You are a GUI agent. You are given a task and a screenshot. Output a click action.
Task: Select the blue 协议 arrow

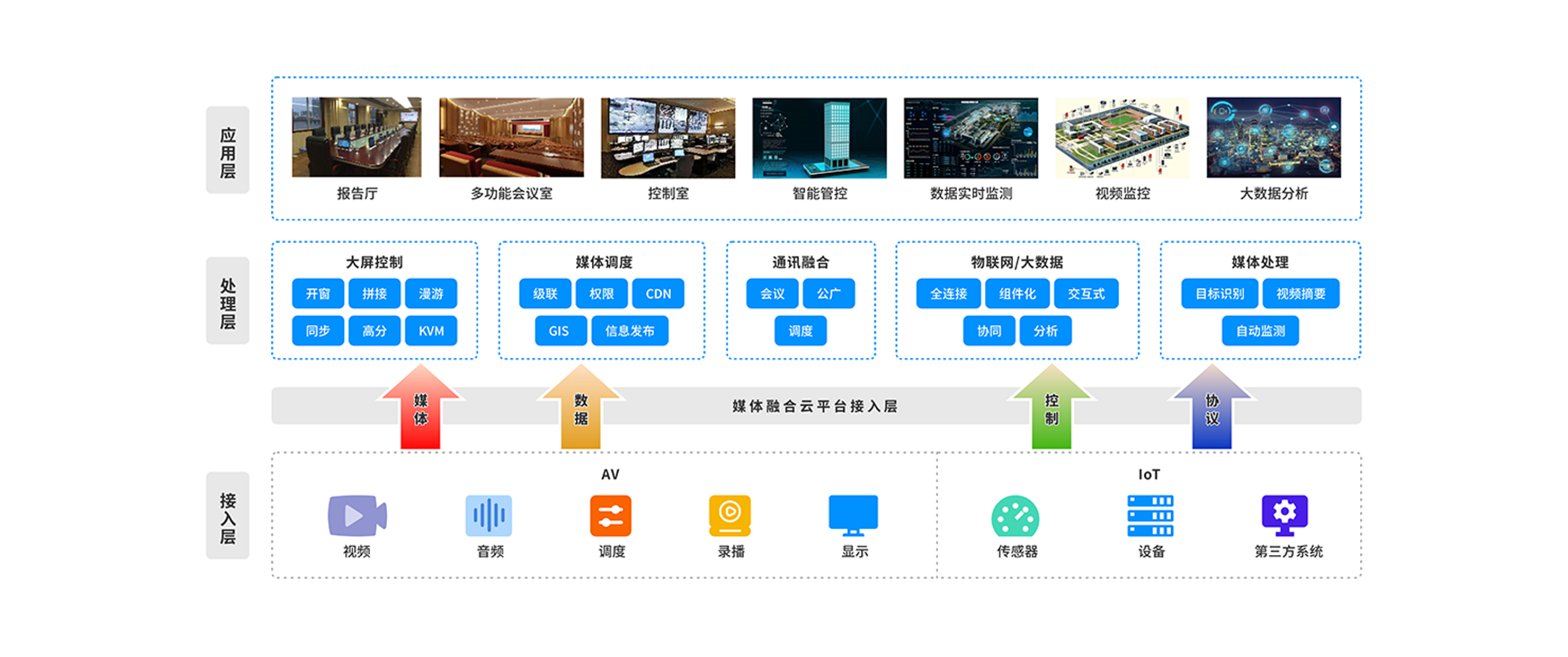[x=1211, y=407]
